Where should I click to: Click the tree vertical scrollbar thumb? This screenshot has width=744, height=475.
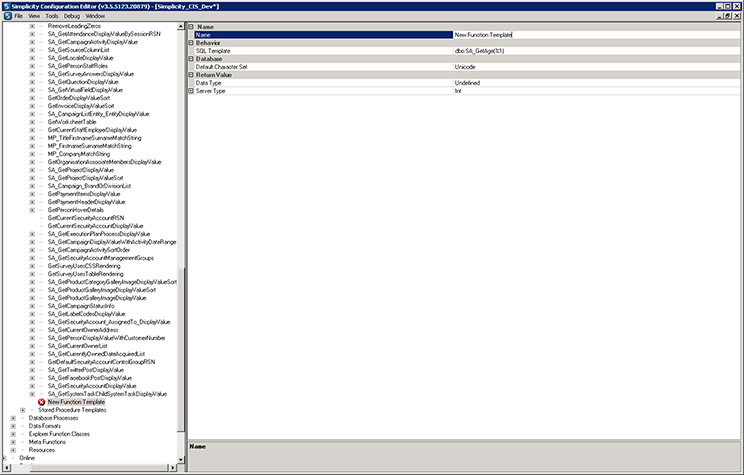tap(181, 349)
